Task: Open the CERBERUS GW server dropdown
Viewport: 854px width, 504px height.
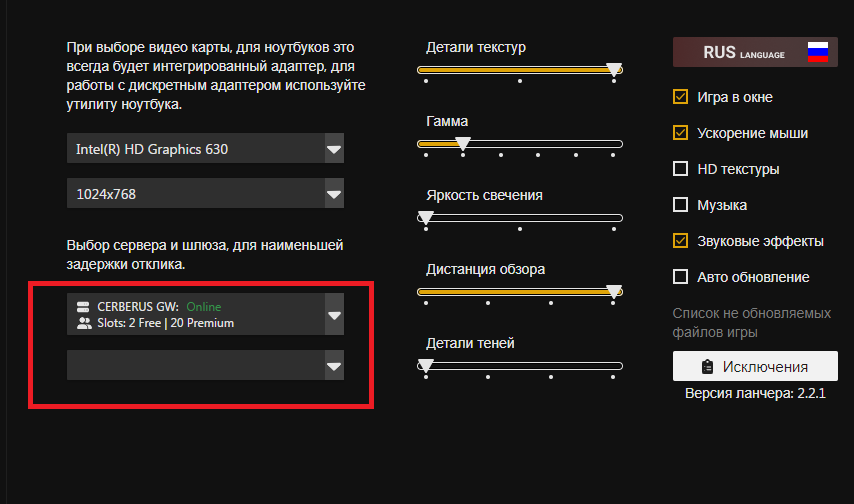Action: click(x=333, y=315)
